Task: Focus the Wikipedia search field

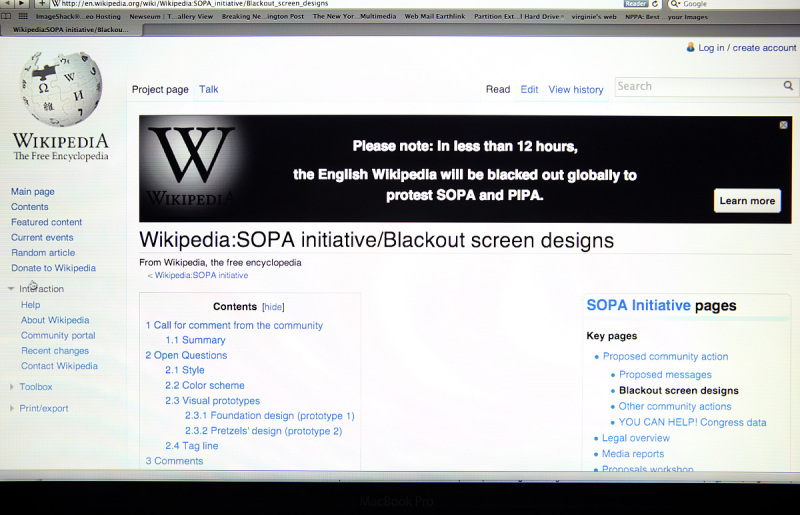Action: (695, 86)
